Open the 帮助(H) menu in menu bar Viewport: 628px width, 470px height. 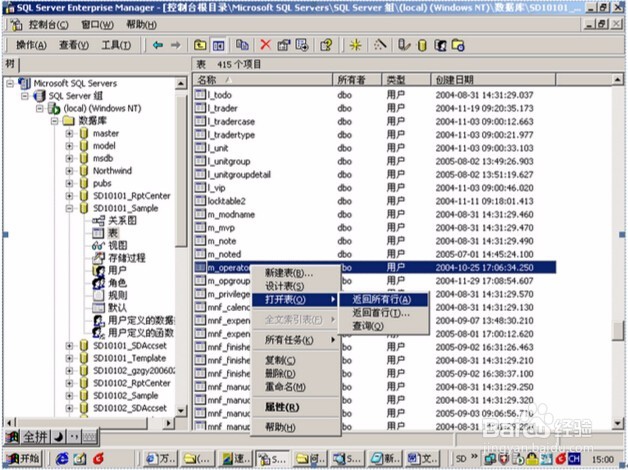(x=141, y=25)
